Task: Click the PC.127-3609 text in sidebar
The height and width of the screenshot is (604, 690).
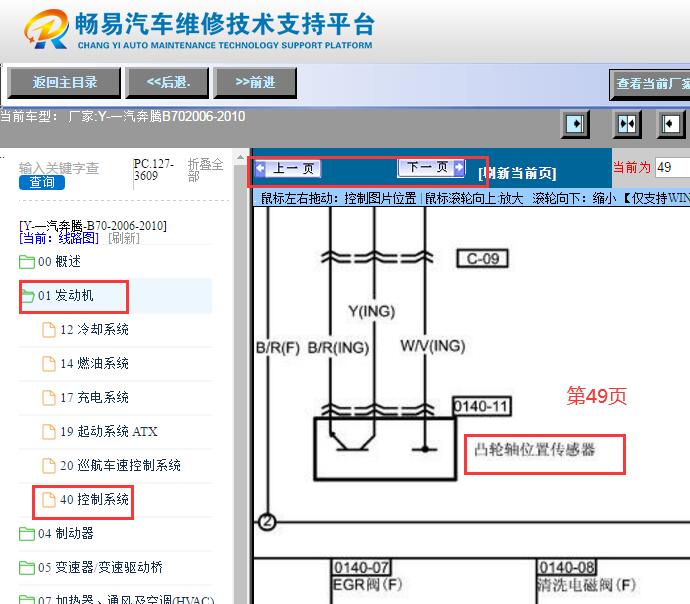Action: point(154,170)
